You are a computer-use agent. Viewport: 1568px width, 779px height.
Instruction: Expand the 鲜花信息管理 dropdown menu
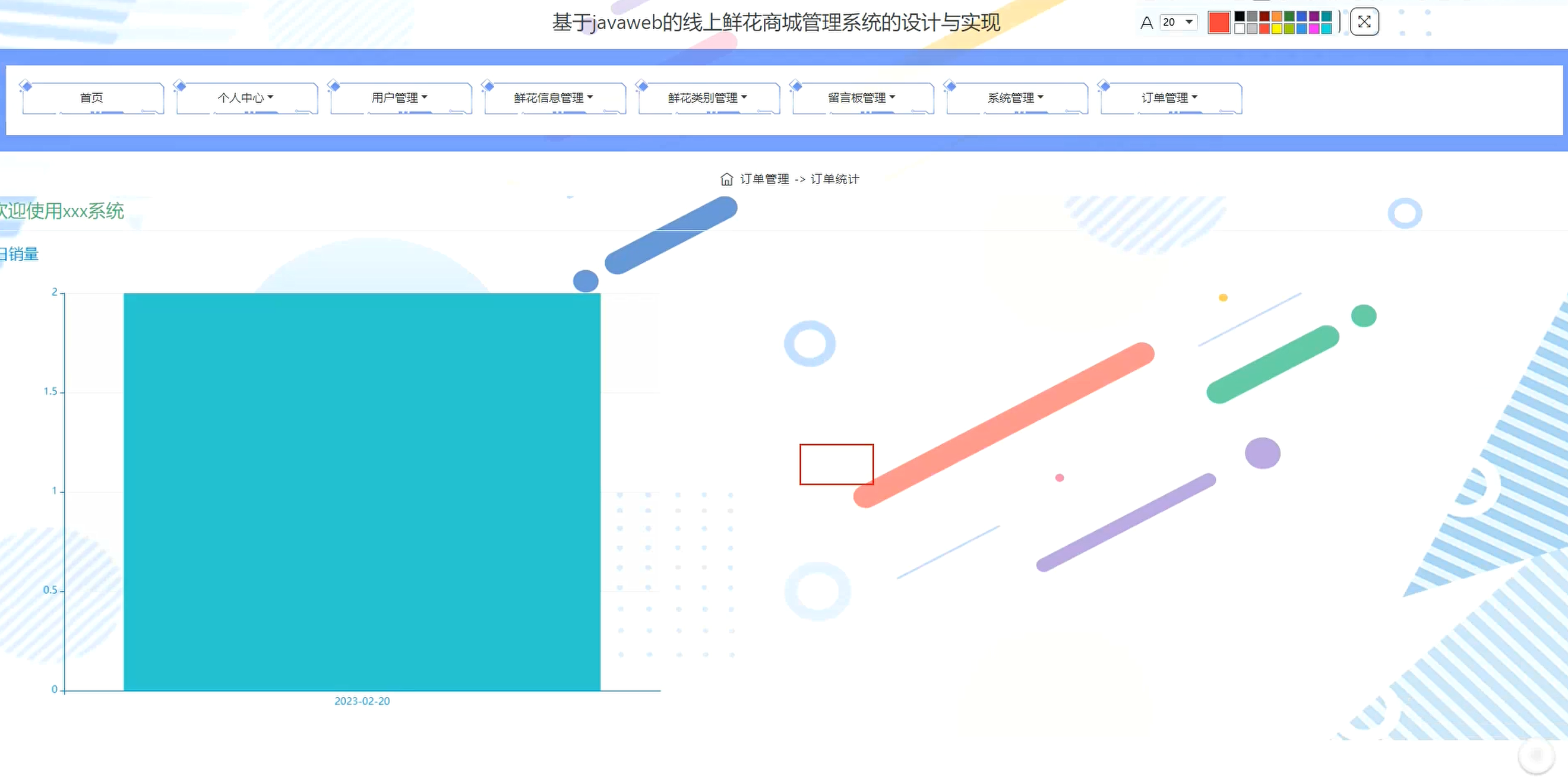[555, 98]
